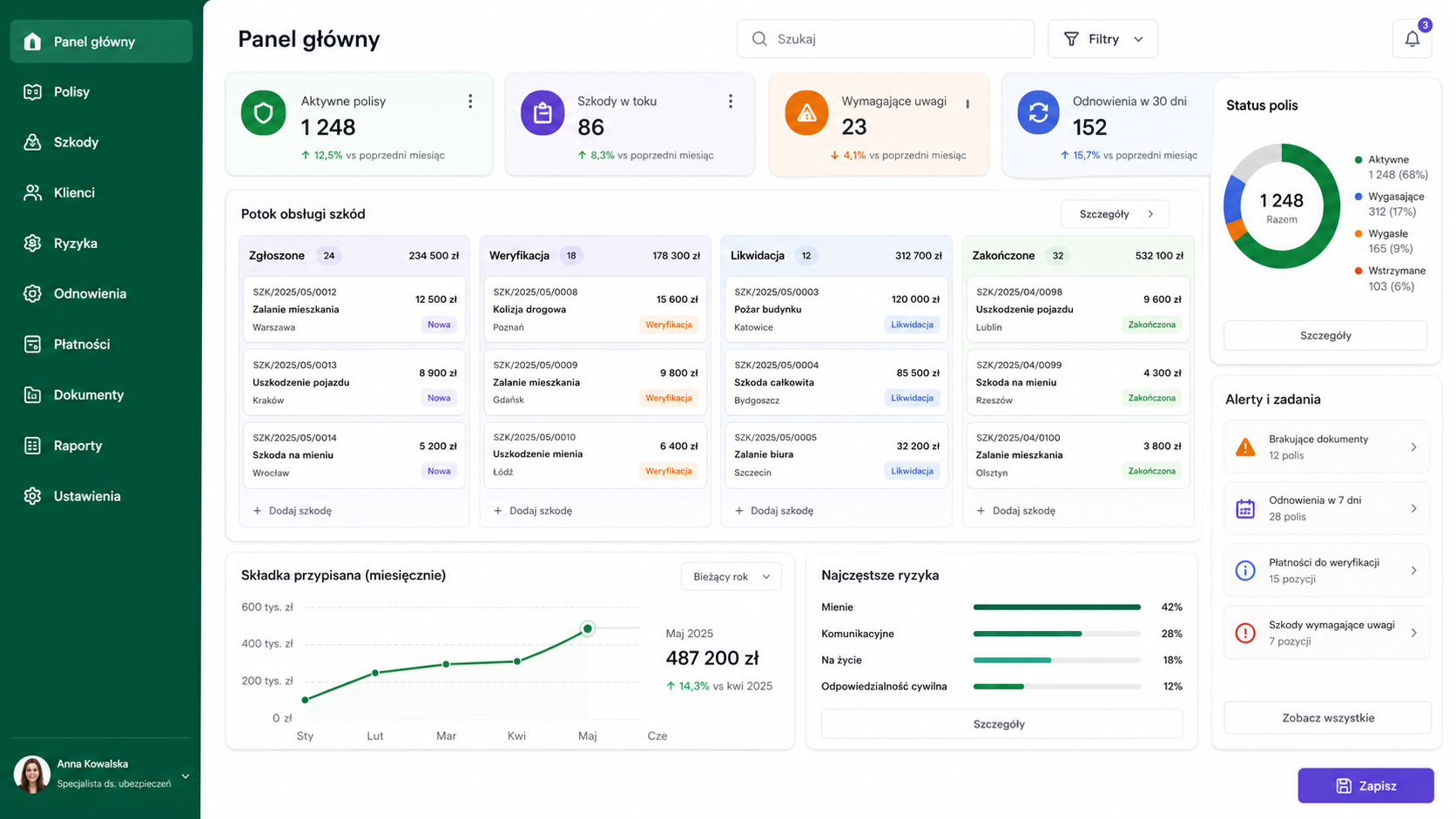Open claim card SZK/2025/05/0012 Zalanie mieszkania
This screenshot has height=819, width=1456.
pyautogui.click(x=354, y=309)
